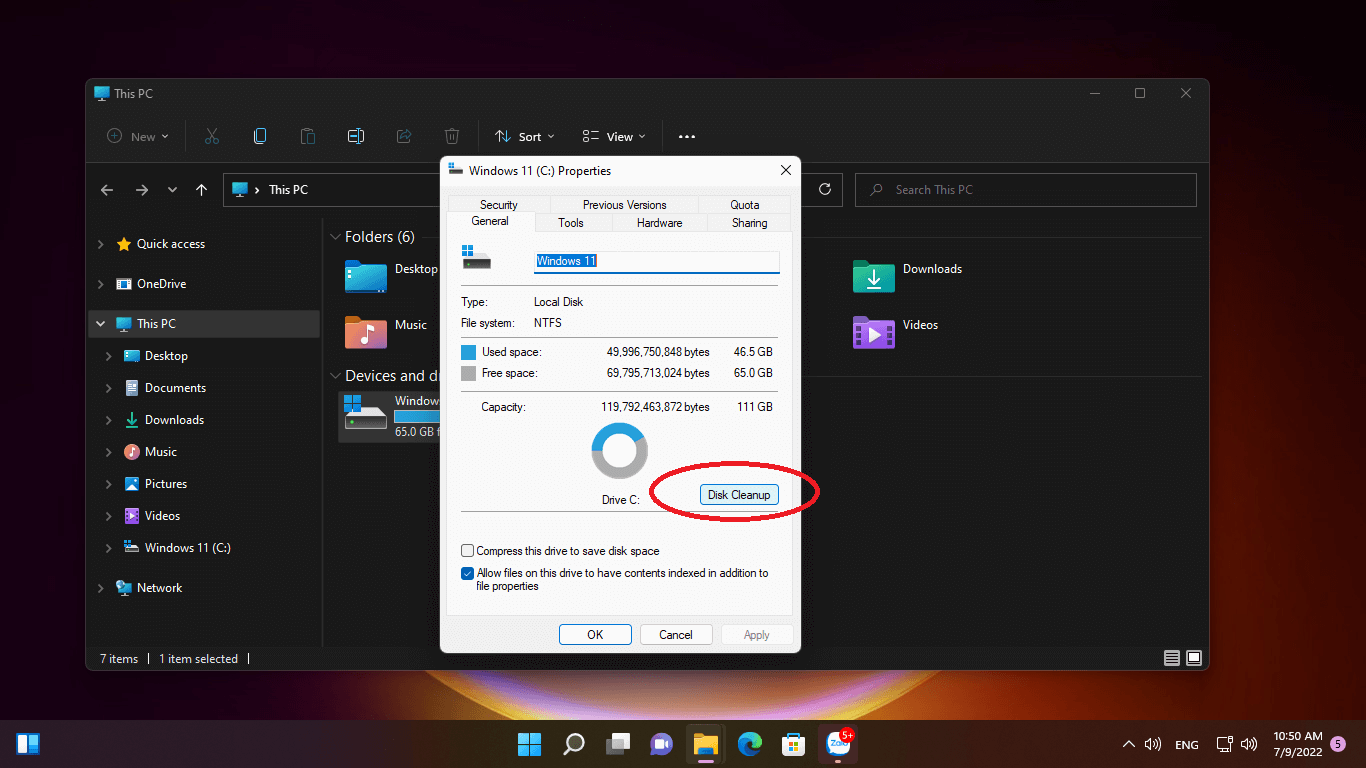Click the Cut scissors icon in File Explorer toolbar
The height and width of the screenshot is (768, 1366).
(212, 136)
